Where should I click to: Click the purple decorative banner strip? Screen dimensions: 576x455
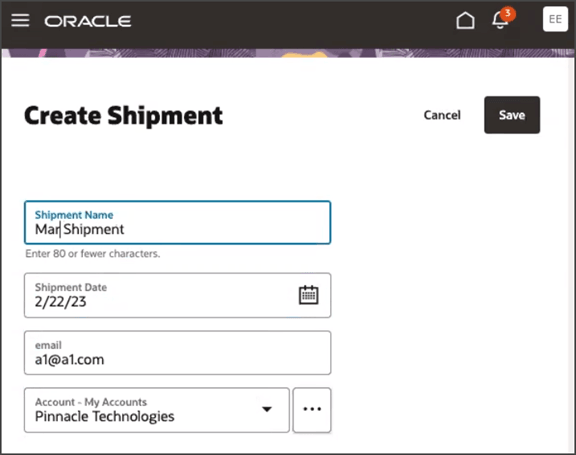point(288,54)
